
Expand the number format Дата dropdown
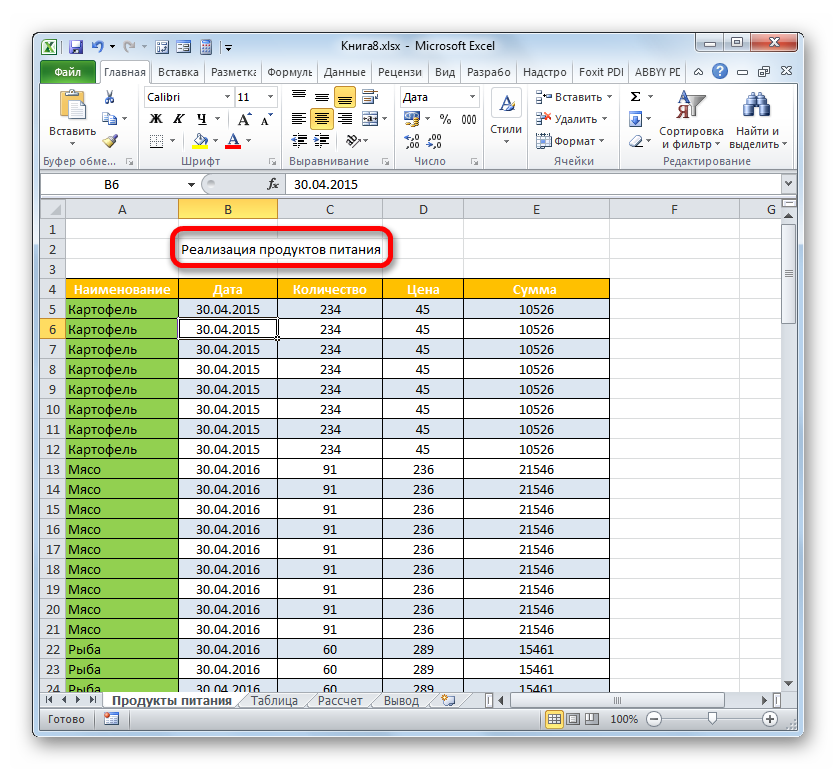tap(471, 97)
